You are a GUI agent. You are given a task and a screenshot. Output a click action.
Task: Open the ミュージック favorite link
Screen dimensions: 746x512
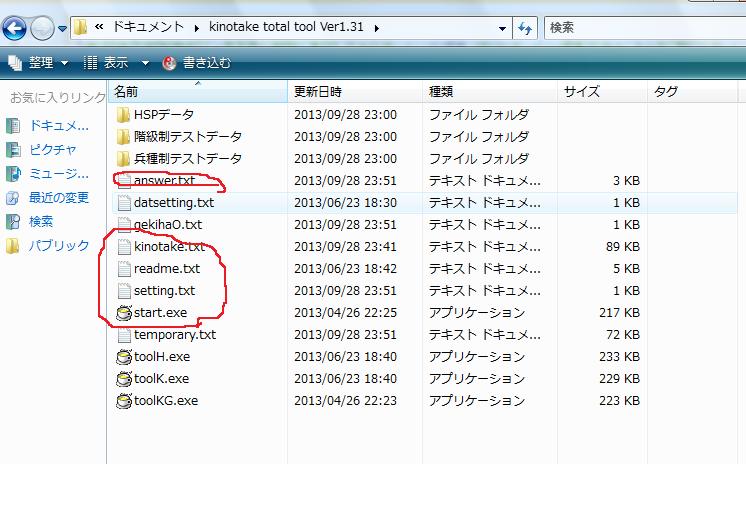(59, 173)
